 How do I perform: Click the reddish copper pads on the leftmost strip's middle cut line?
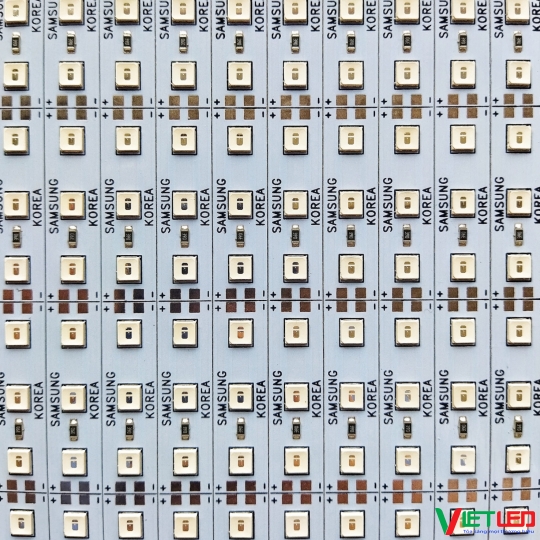(17, 301)
